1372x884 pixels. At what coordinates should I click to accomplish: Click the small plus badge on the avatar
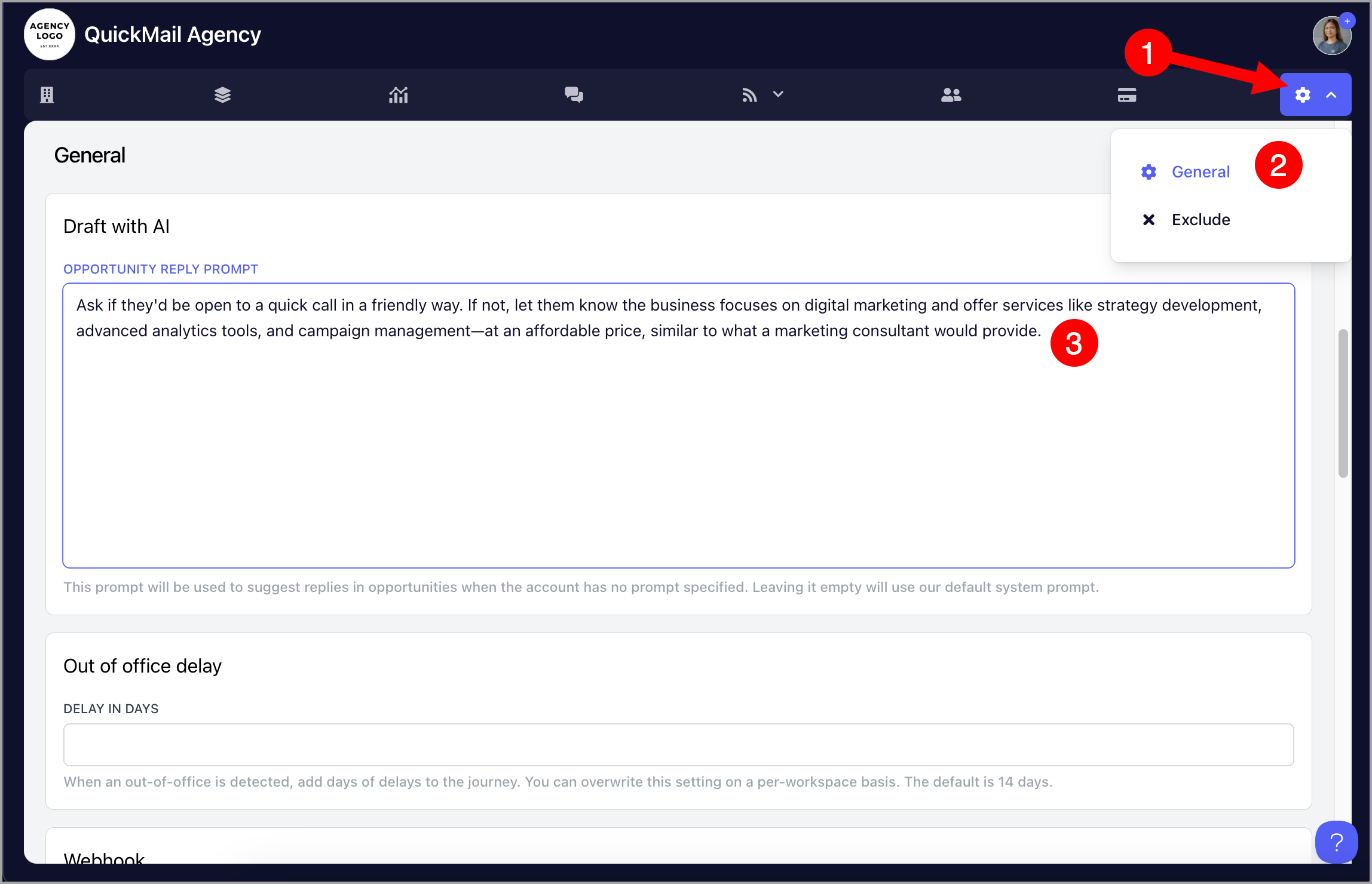(x=1347, y=21)
